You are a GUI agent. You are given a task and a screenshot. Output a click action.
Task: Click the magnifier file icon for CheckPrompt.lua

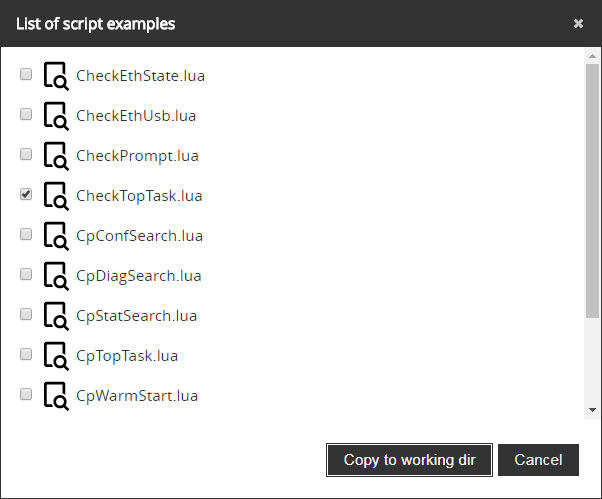56,156
